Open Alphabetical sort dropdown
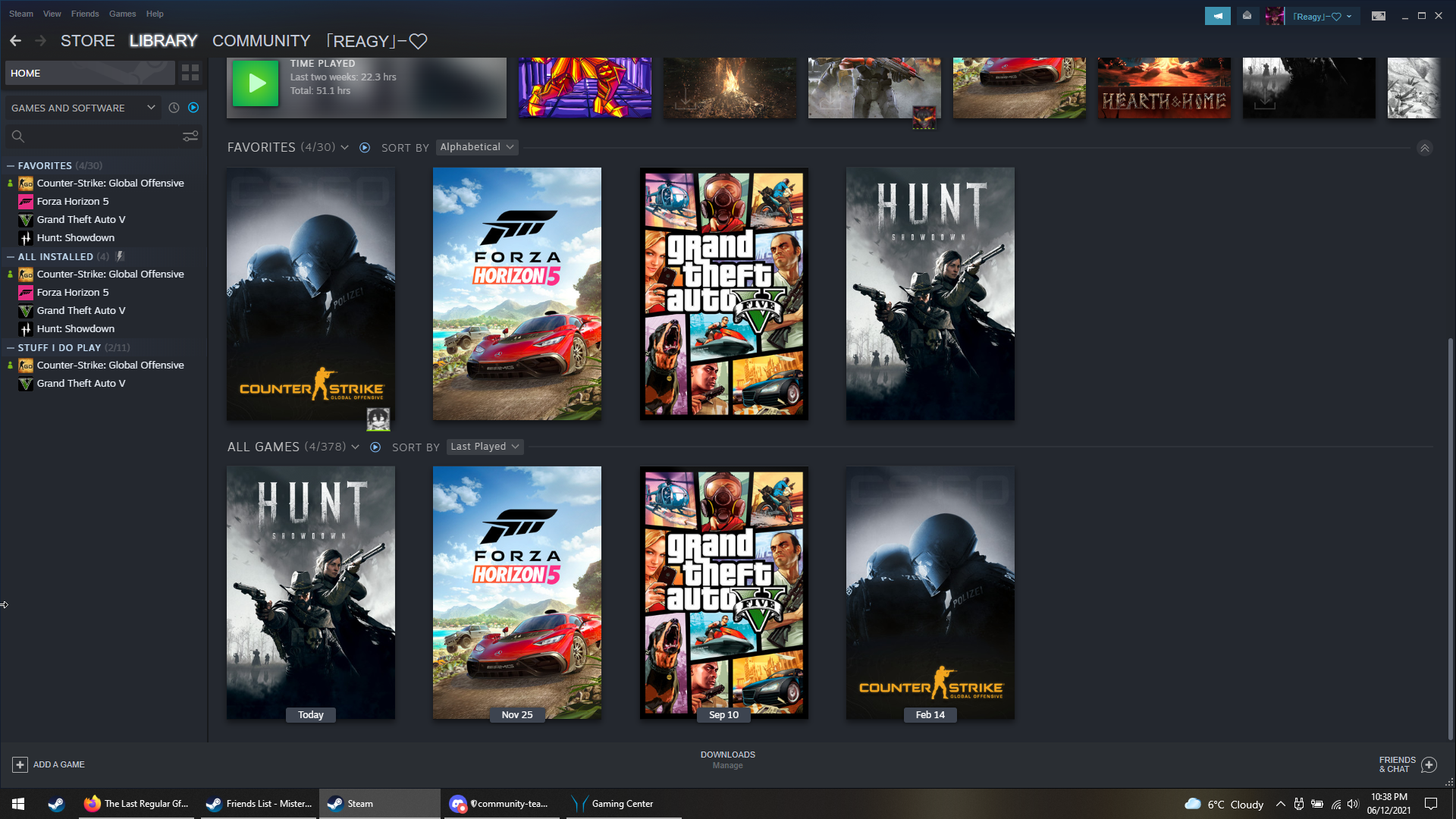 tap(477, 147)
